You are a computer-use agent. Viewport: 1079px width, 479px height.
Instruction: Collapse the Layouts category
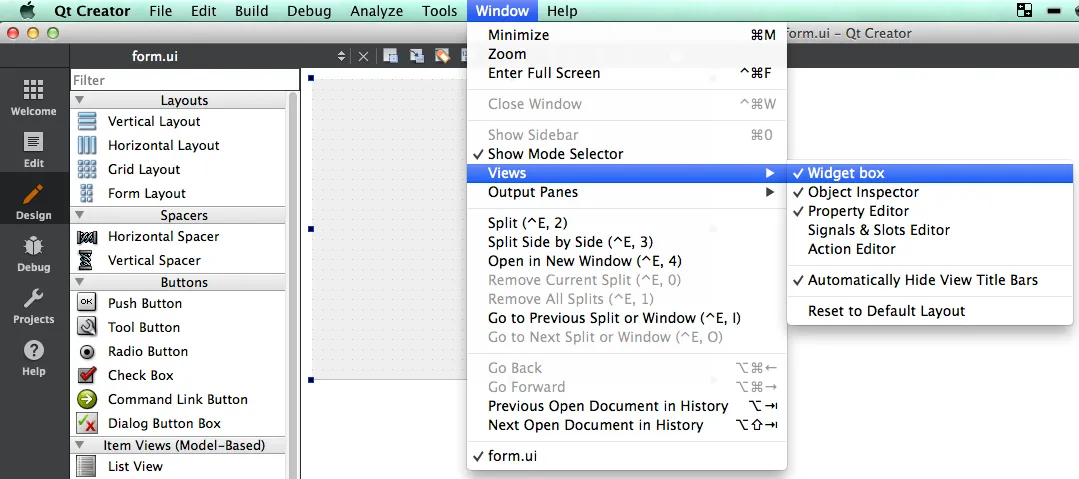pyautogui.click(x=80, y=100)
